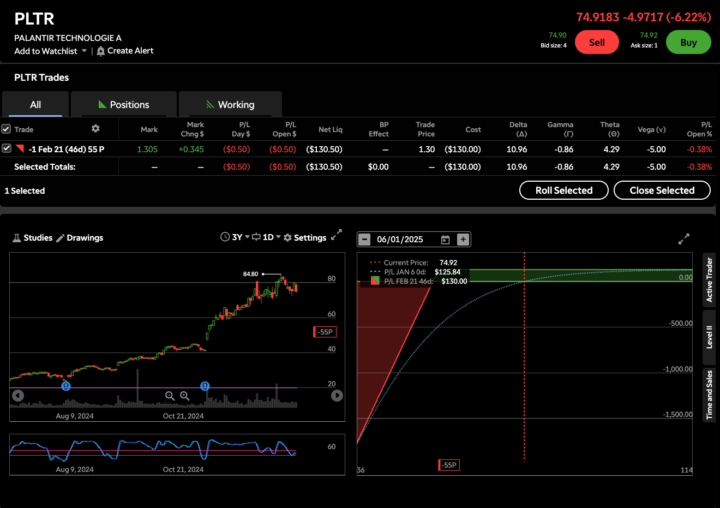Select the -1 Feb 21 (46d) 55 P trade
This screenshot has height=508, width=720.
[66, 149]
